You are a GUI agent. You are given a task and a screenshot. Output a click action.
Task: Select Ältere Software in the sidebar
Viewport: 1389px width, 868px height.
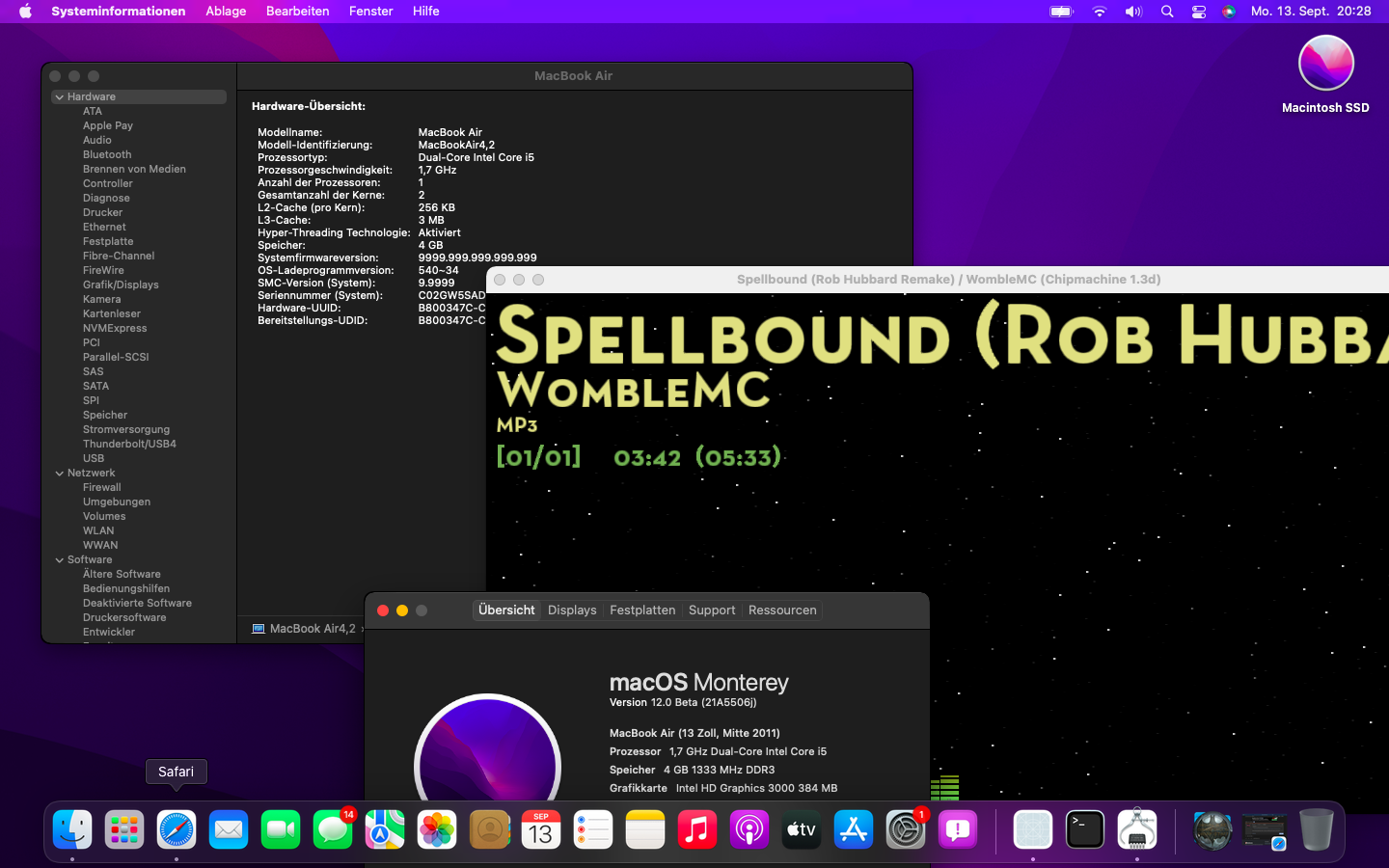(x=122, y=574)
